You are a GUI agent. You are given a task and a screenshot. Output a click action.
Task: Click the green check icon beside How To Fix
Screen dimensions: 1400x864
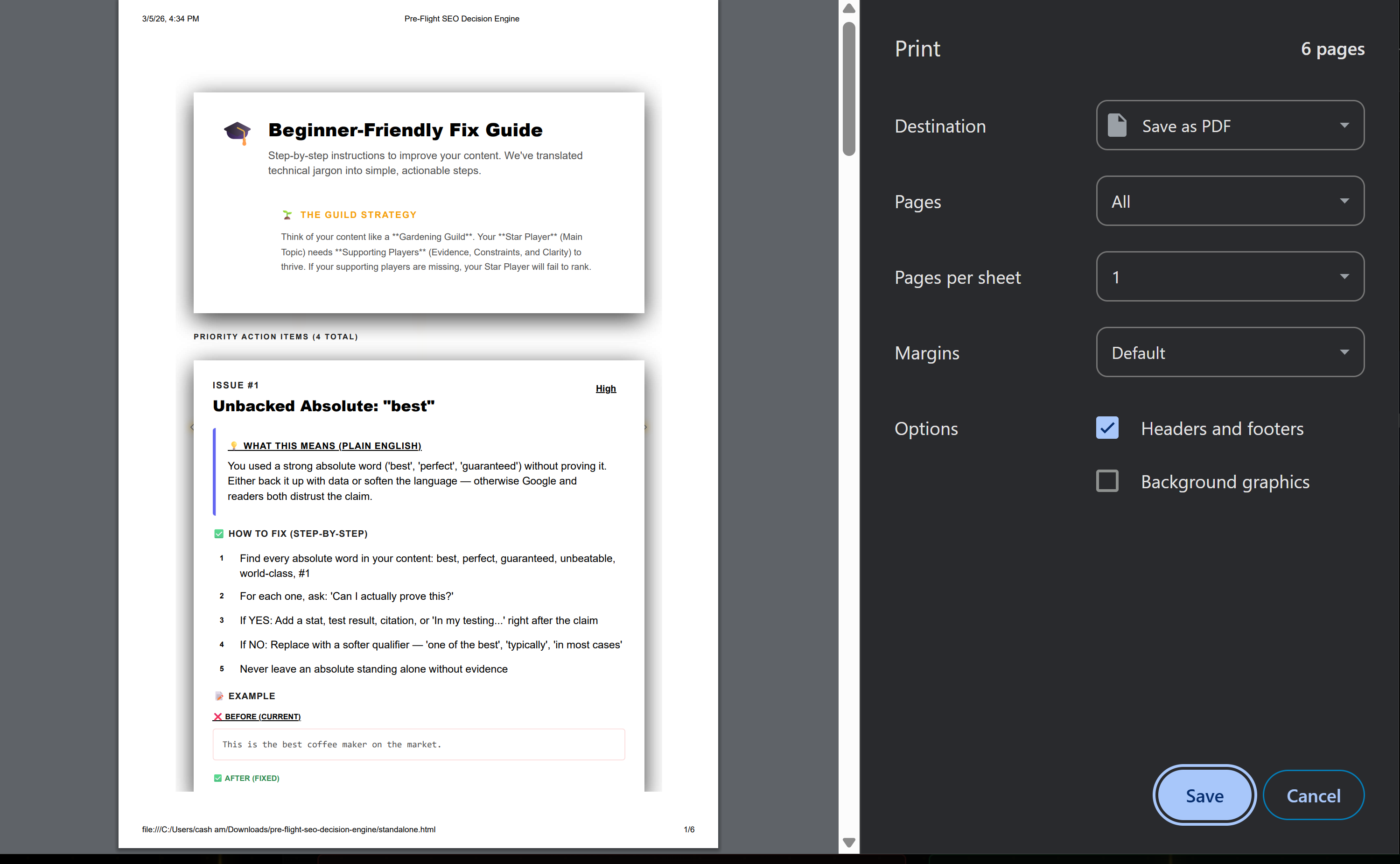(219, 534)
